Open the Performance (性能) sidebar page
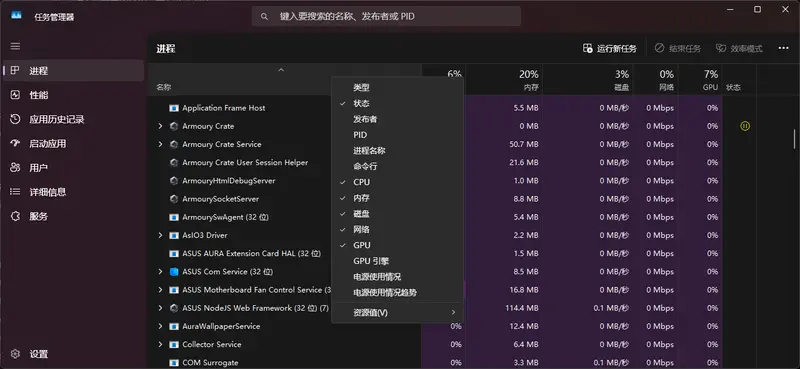 [x=74, y=95]
